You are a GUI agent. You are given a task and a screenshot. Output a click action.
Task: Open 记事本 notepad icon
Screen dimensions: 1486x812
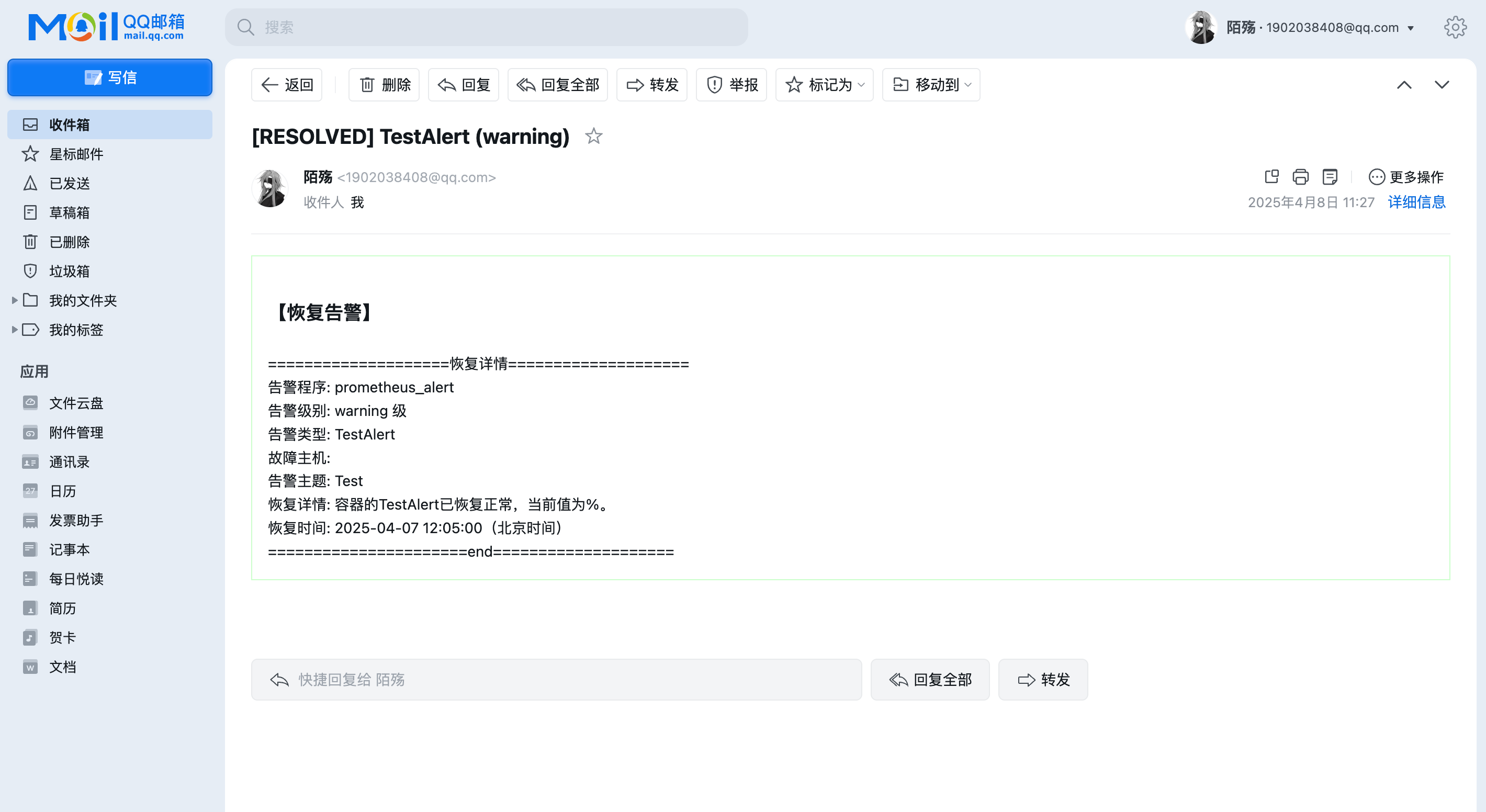click(30, 549)
